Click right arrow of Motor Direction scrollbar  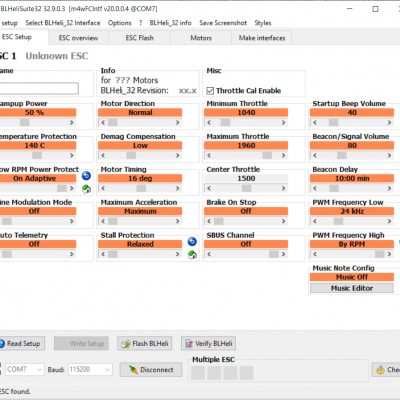coord(178,123)
